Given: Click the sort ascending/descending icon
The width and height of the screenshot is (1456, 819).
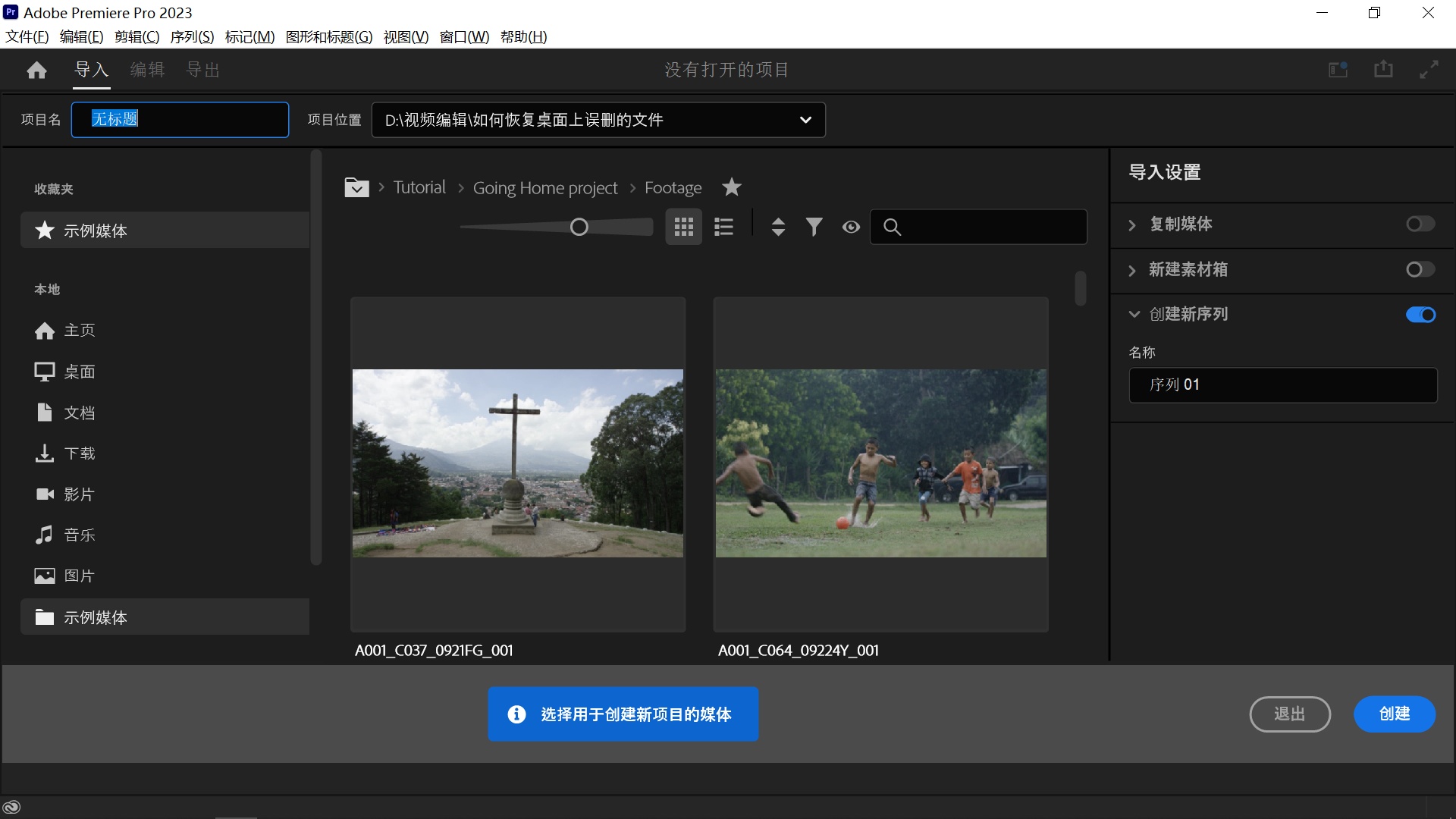Looking at the screenshot, I should pos(779,225).
